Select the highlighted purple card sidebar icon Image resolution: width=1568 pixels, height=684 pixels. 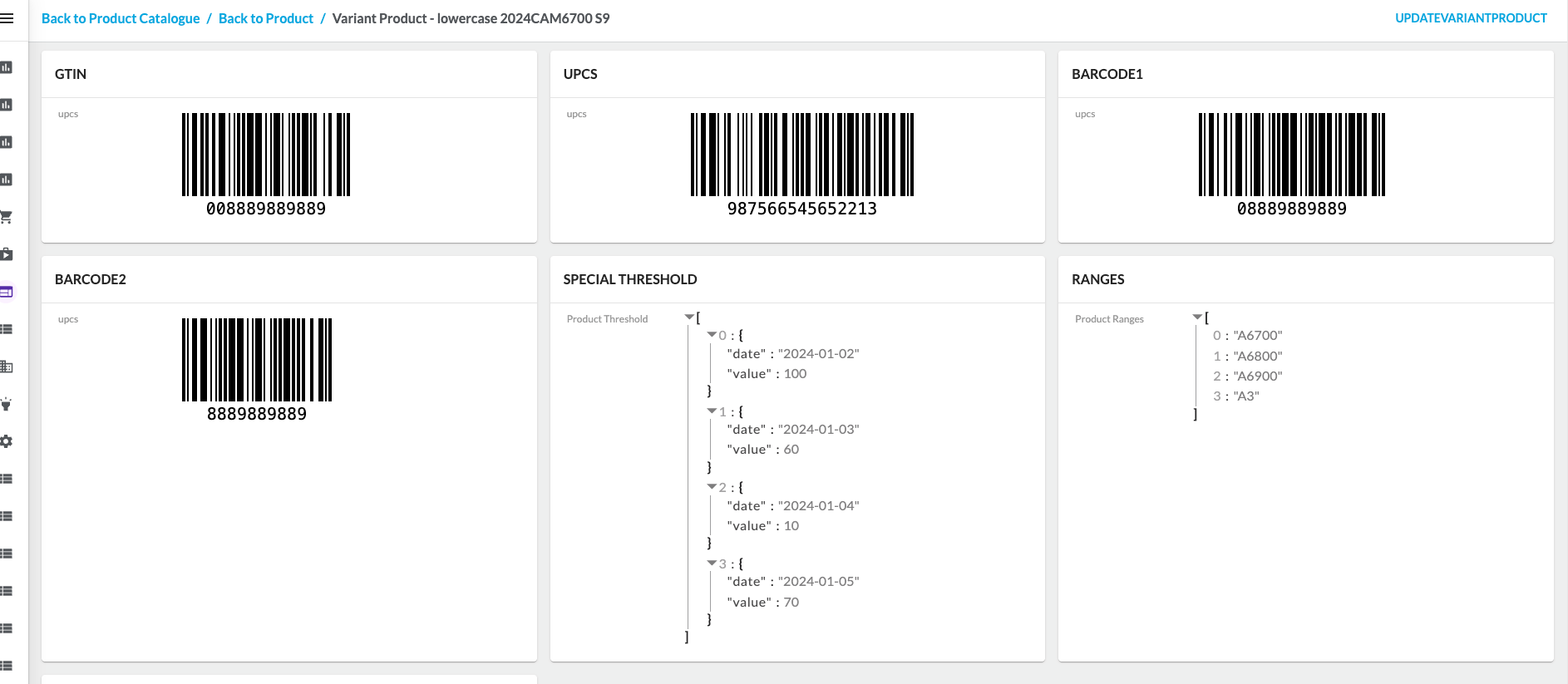click(7, 292)
